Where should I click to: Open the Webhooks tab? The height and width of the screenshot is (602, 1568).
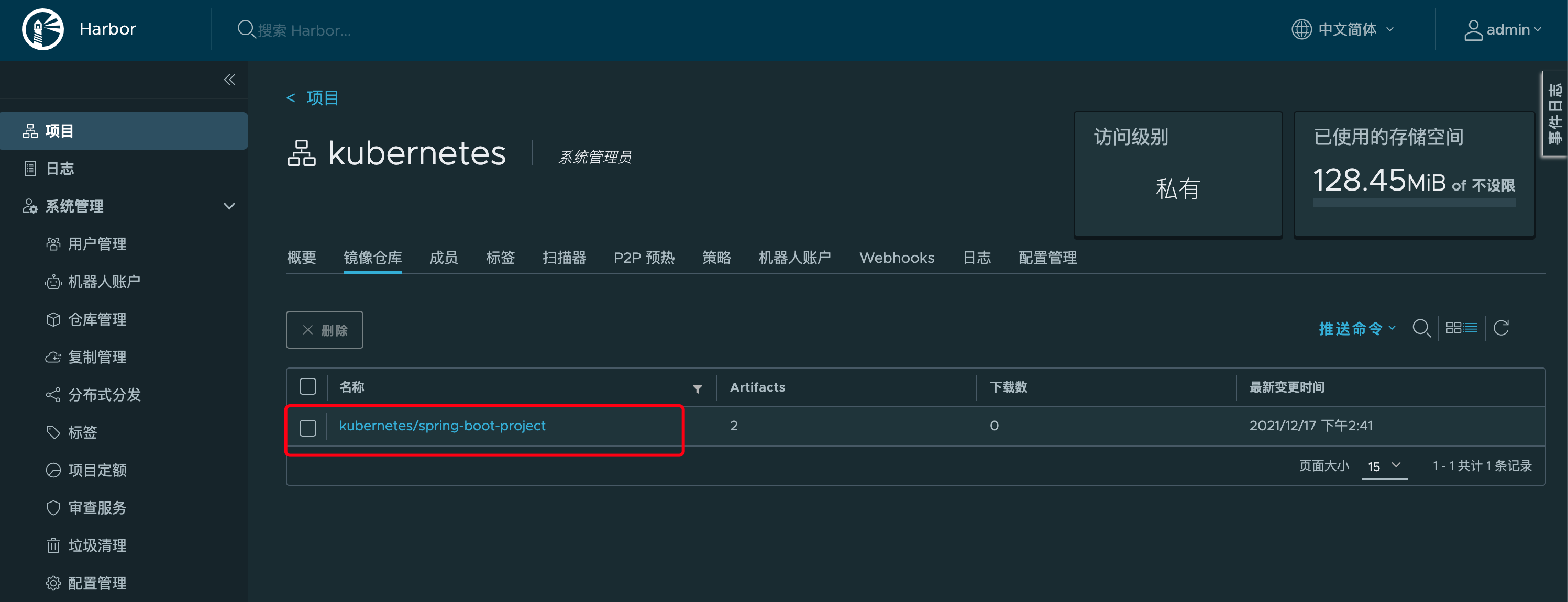[x=897, y=258]
